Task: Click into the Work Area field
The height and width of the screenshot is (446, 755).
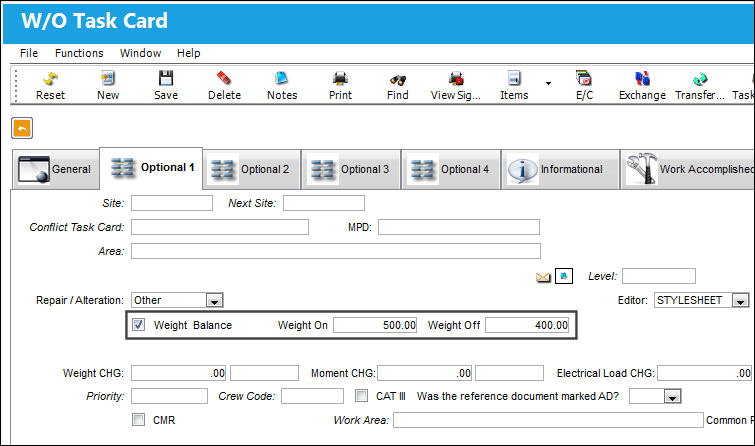Action: (x=548, y=420)
